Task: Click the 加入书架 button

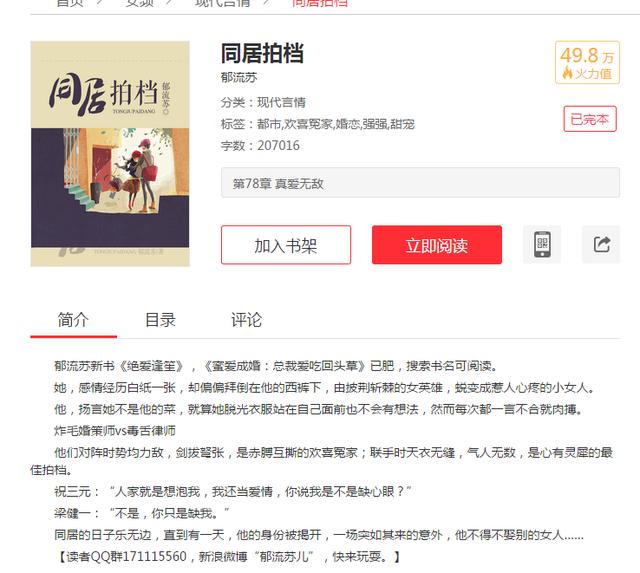Action: coord(286,245)
